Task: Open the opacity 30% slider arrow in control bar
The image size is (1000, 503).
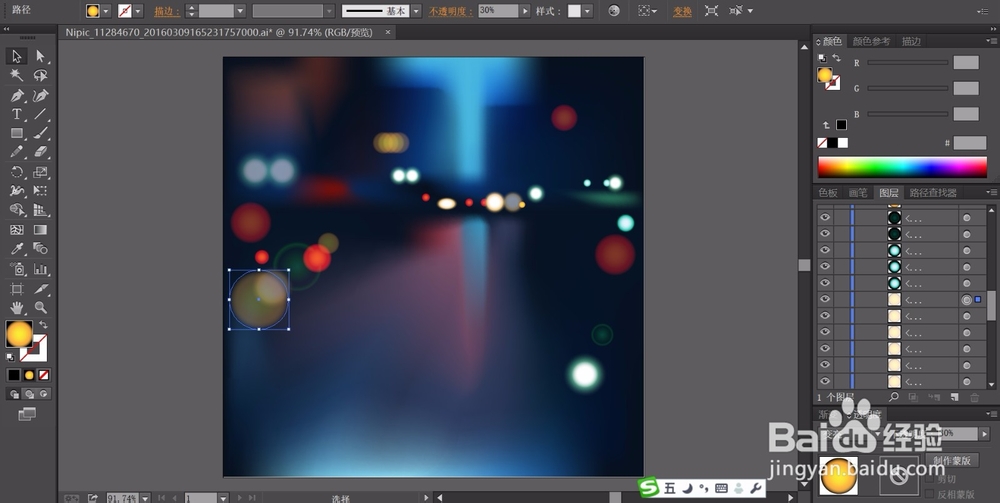Action: click(x=525, y=11)
